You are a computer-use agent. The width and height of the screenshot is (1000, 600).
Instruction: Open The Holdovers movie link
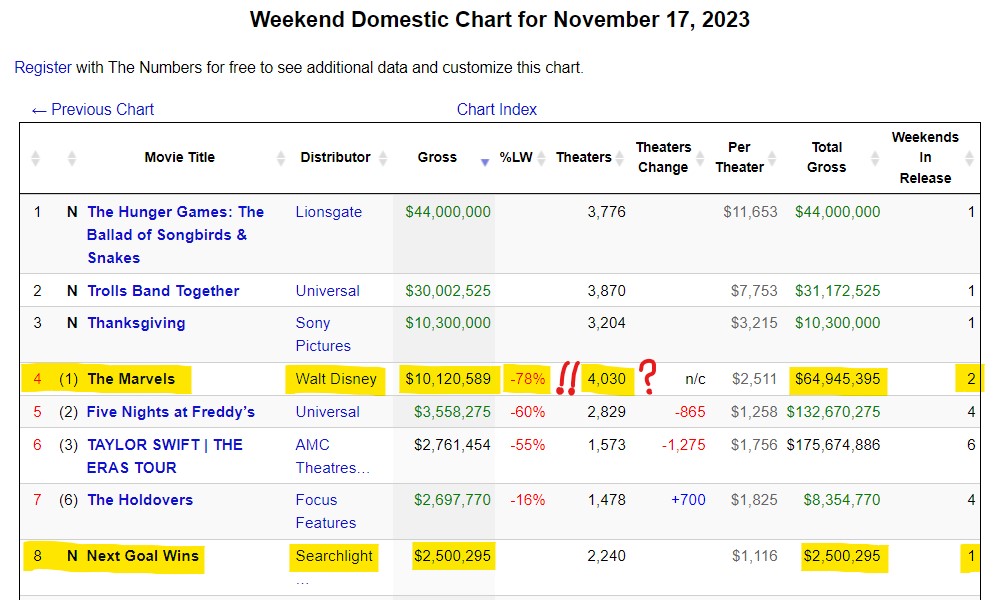pos(140,500)
